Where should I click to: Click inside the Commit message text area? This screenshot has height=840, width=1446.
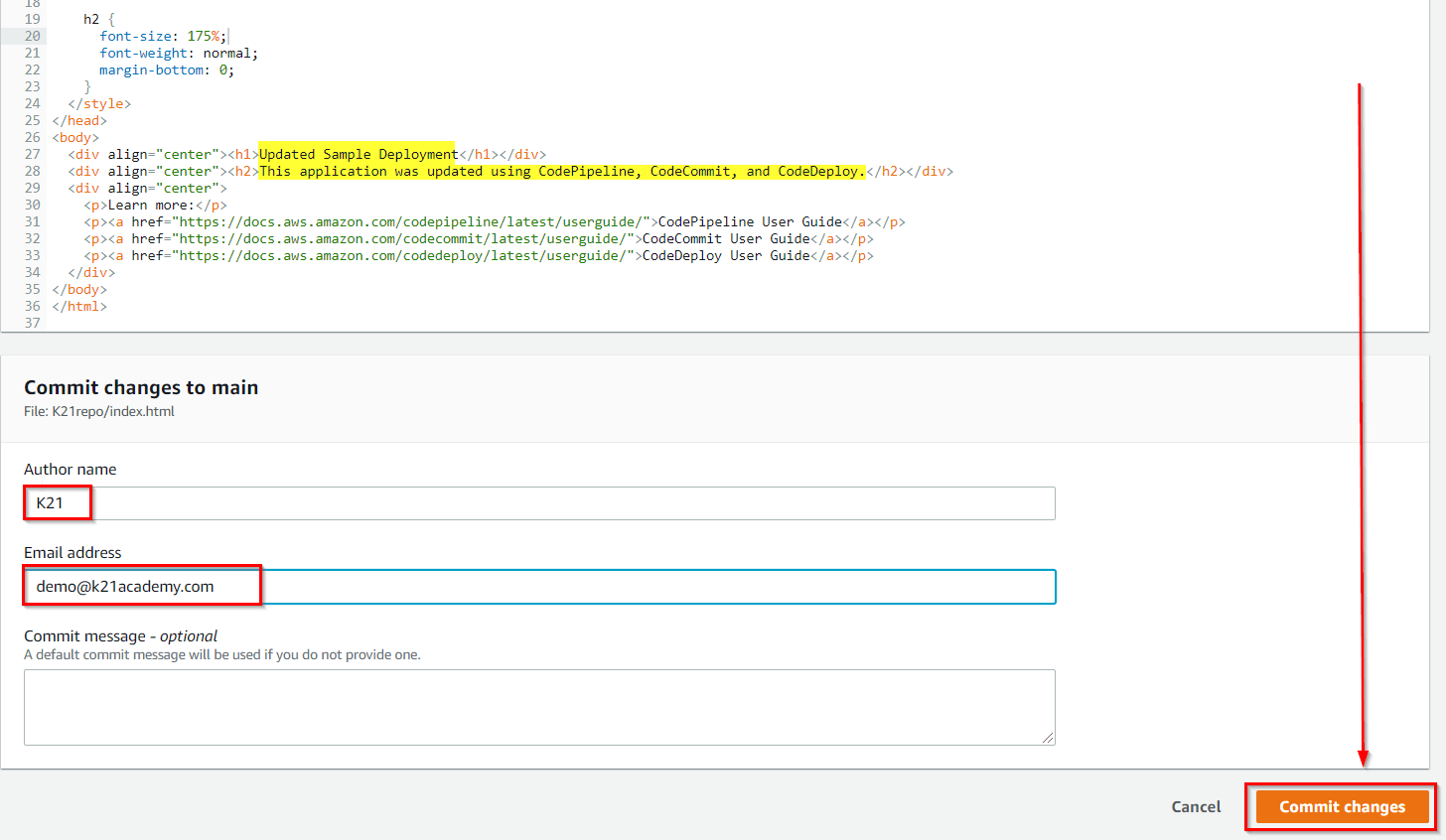click(x=538, y=705)
